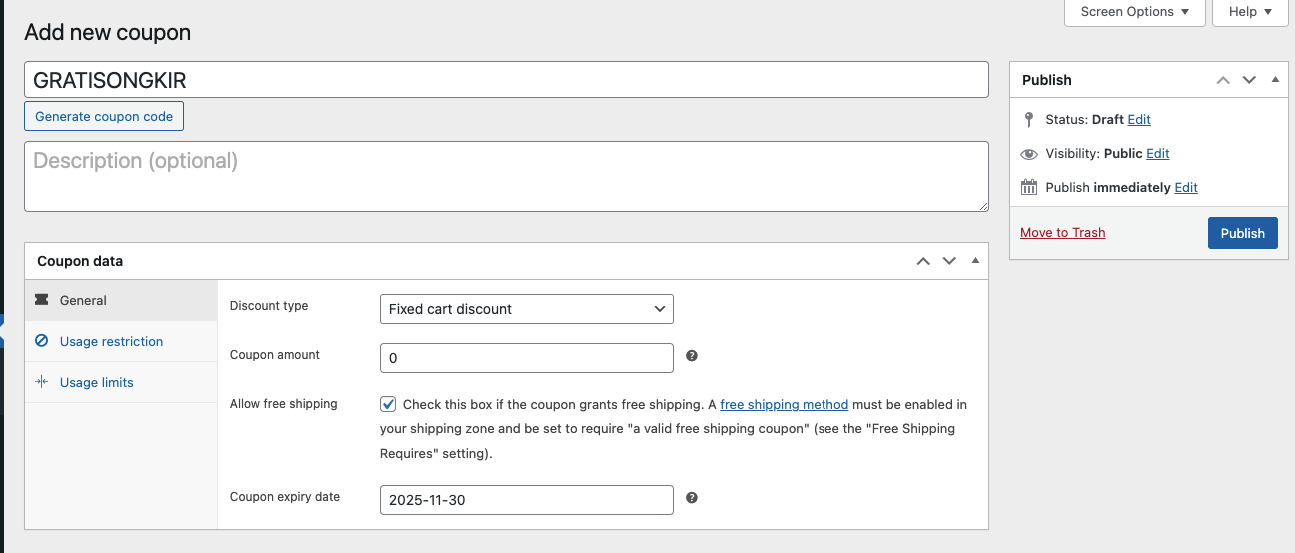Collapse the Coupon data panel triangle
The height and width of the screenshot is (553, 1295).
975,261
